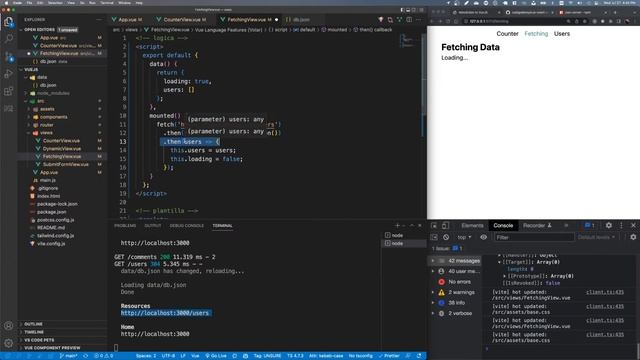
Task: Expand the components folder in explorer
Action: (x=61, y=117)
